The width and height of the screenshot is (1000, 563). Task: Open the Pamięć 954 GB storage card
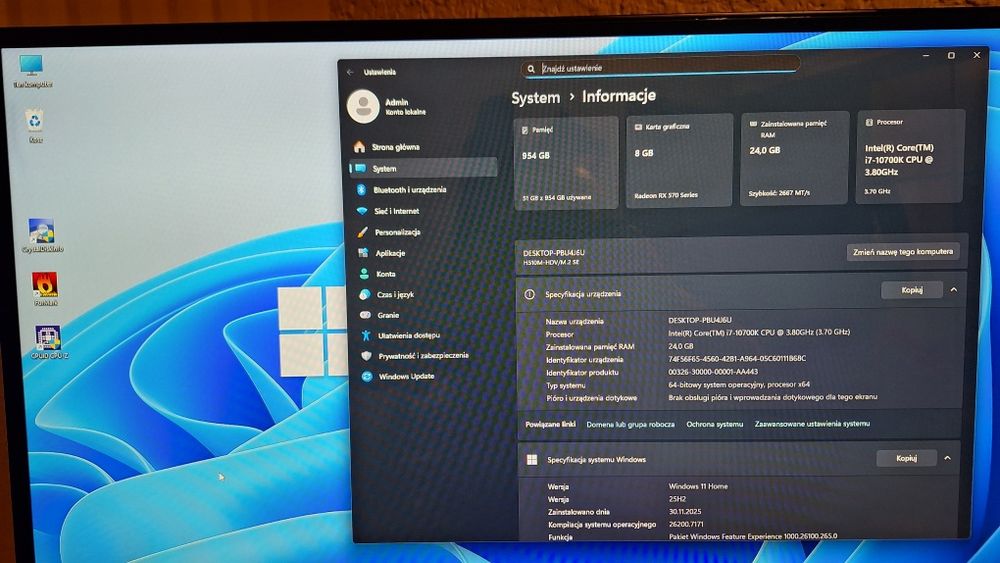click(x=566, y=163)
